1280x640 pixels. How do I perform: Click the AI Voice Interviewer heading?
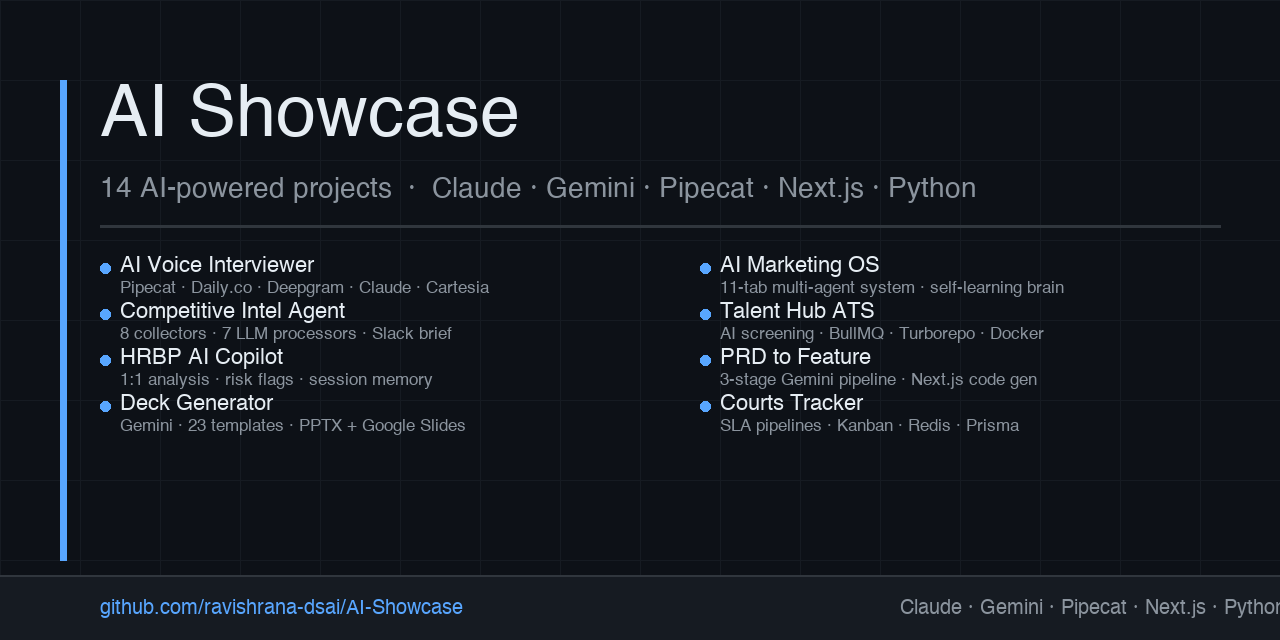[217, 265]
